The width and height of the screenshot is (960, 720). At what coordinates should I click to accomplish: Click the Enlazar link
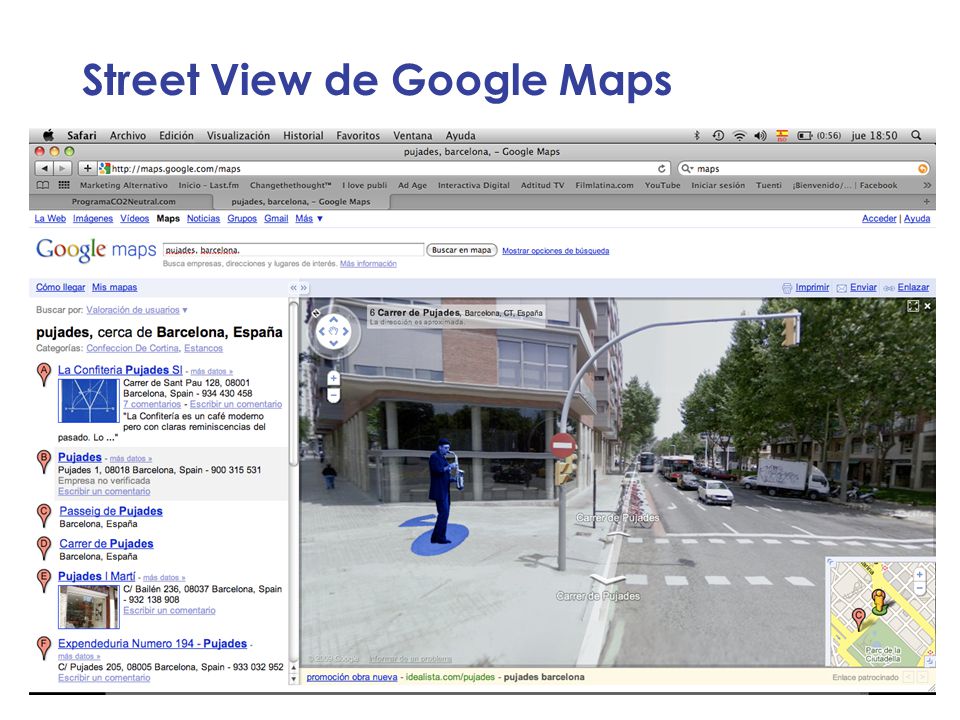click(x=913, y=287)
